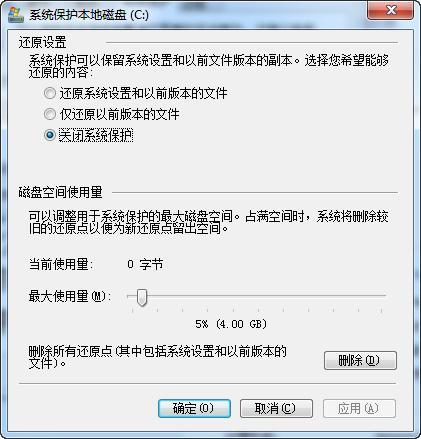
Task: Close the 系统保护本地磁盘 dialog
Action: (391, 10)
